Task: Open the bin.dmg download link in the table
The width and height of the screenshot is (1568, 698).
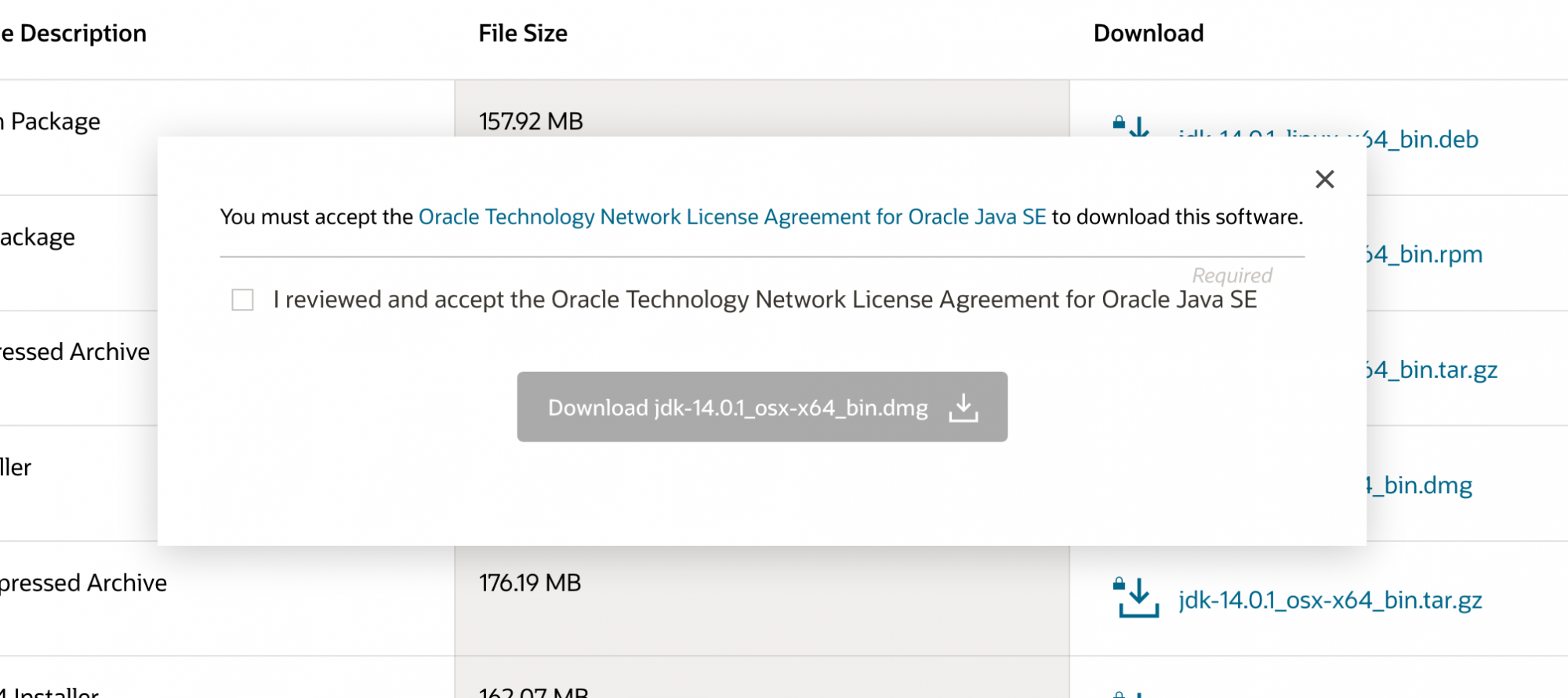Action: (1420, 485)
